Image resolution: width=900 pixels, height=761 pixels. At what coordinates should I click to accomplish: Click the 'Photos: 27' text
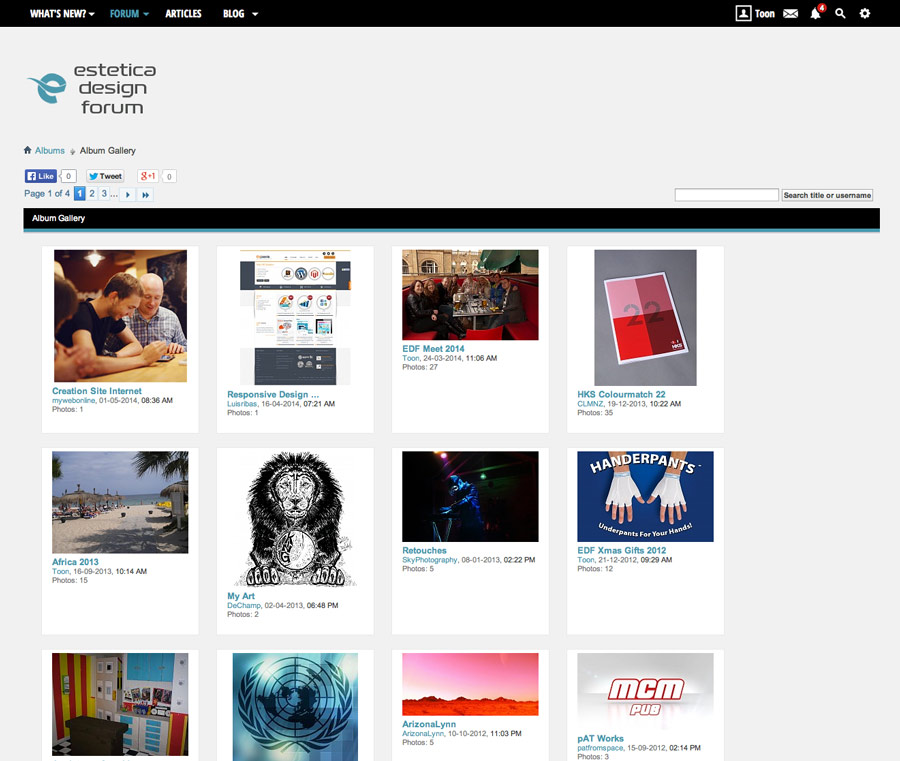(420, 367)
